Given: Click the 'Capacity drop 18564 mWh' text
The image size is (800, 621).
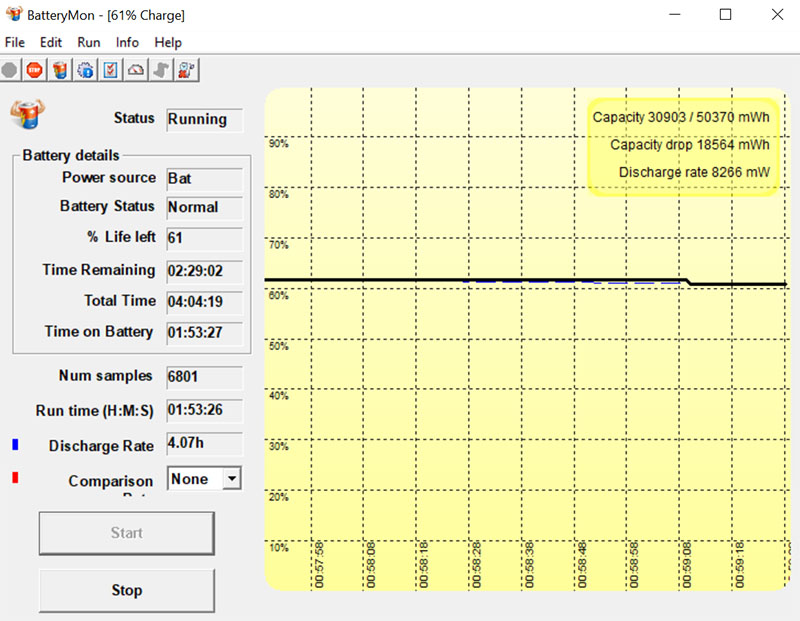Looking at the screenshot, I should (x=690, y=145).
